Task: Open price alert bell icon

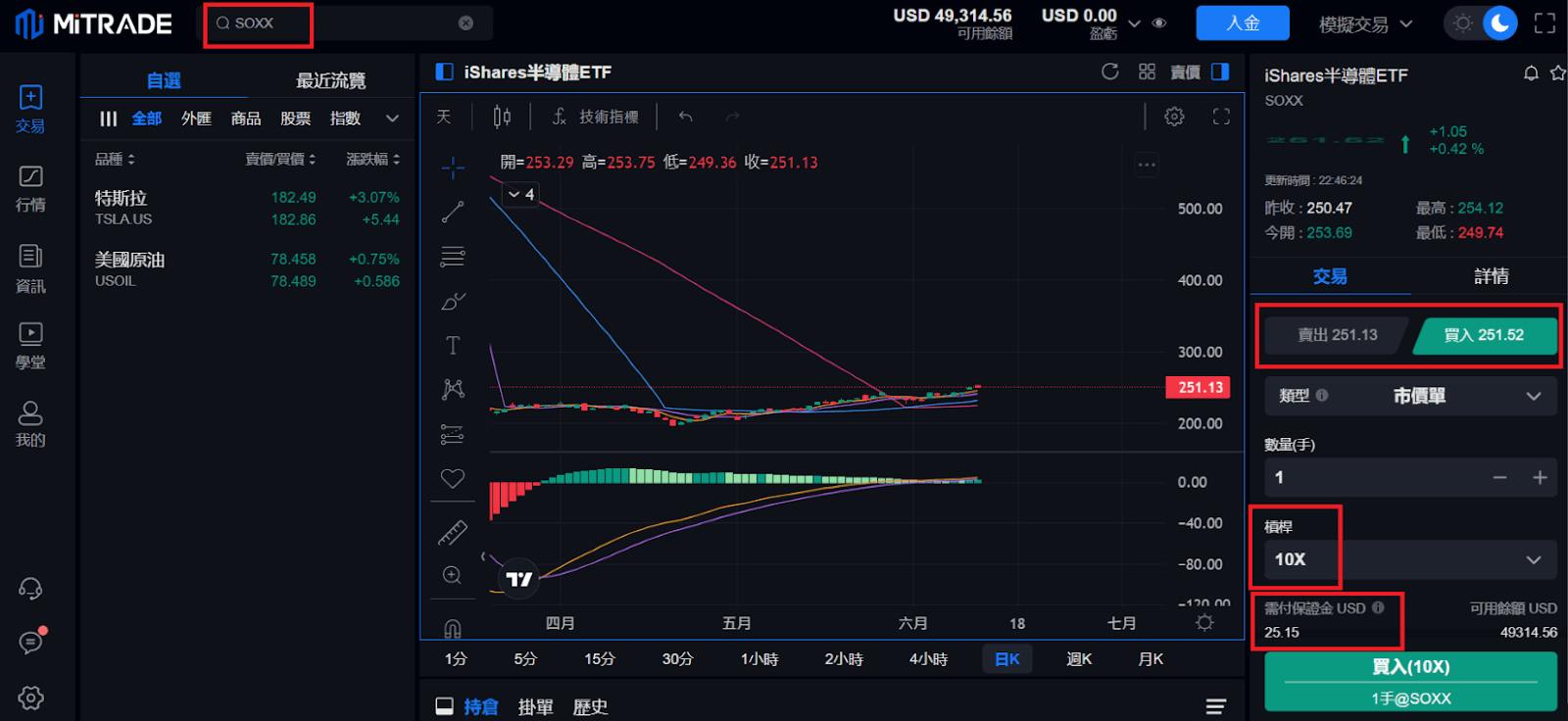Action: pos(1531,73)
